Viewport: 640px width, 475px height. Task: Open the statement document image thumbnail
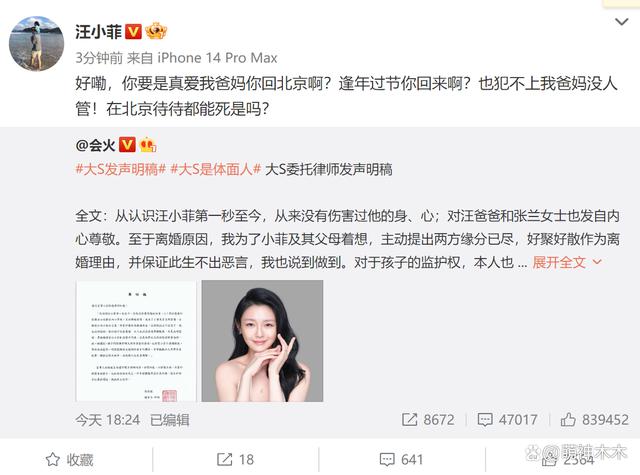coord(136,341)
